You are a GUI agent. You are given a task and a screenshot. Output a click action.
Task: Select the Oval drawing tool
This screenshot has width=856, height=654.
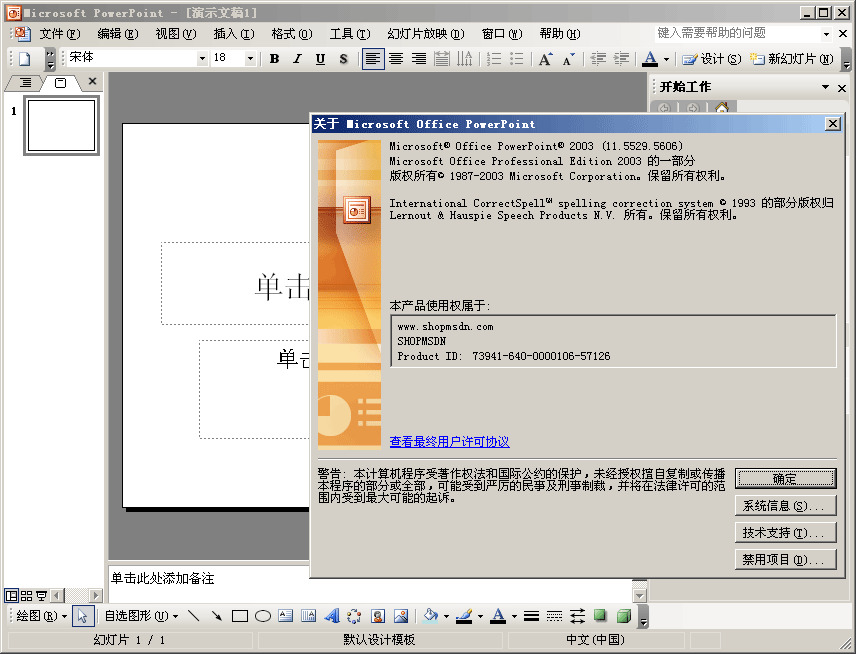point(263,616)
